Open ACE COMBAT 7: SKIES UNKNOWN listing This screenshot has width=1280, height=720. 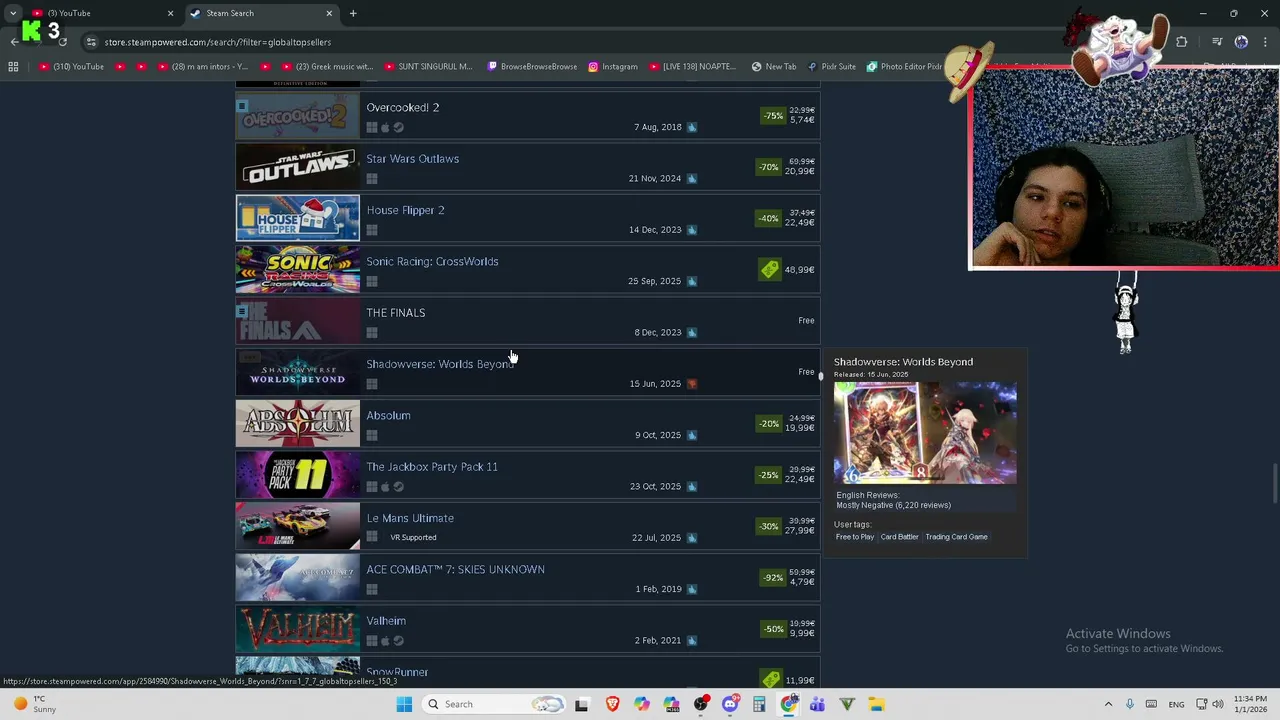pos(528,578)
